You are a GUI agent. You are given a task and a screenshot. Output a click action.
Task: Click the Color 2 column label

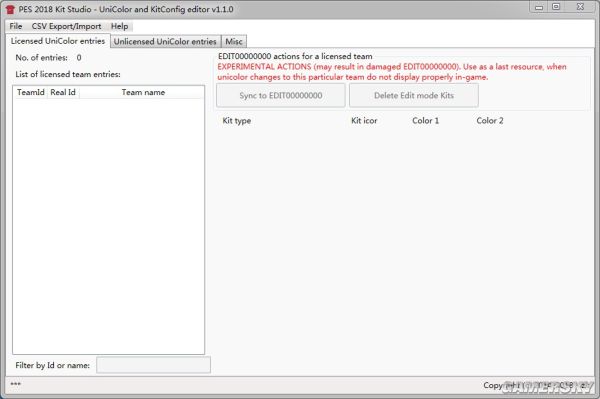490,121
